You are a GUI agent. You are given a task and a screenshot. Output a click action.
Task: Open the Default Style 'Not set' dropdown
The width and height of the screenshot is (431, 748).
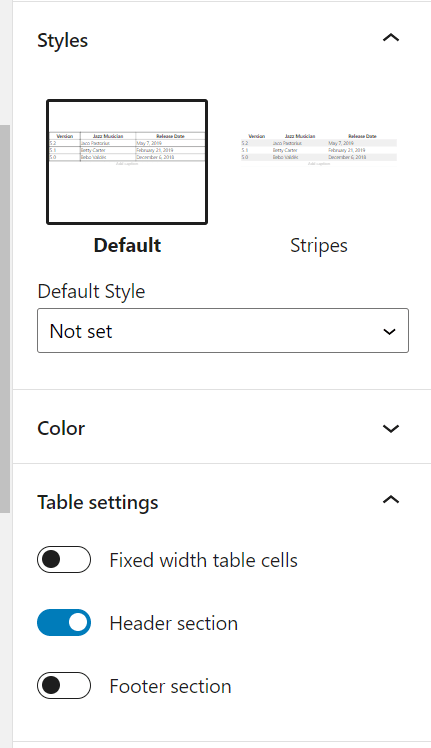pyautogui.click(x=223, y=331)
